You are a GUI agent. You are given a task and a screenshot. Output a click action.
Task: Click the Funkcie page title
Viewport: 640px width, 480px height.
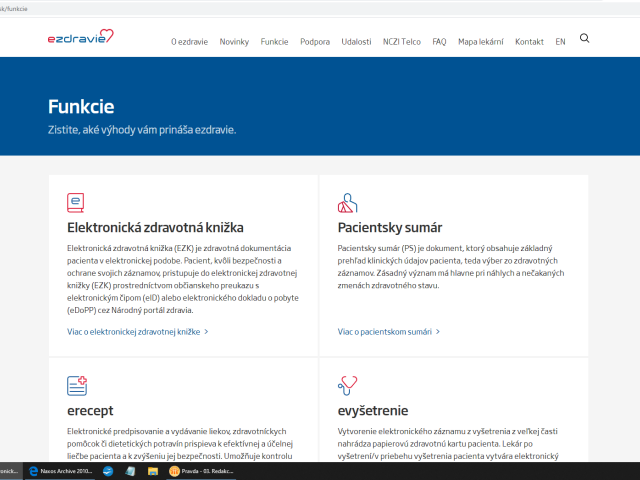[81, 107]
